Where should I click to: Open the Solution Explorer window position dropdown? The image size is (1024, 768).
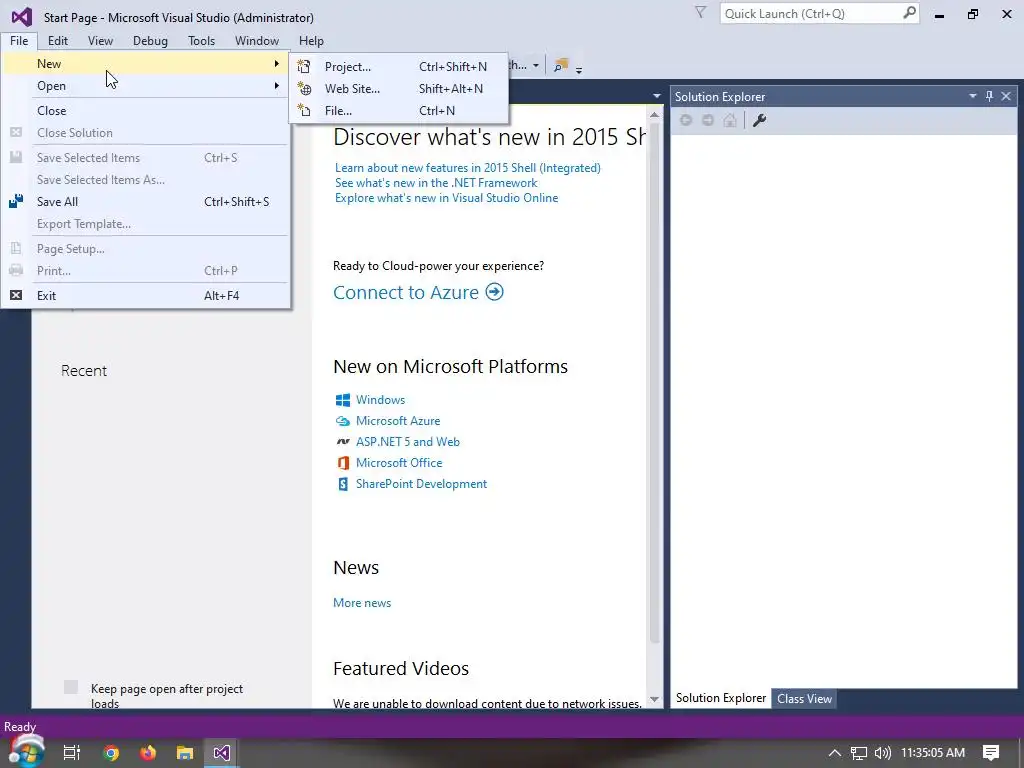click(972, 96)
